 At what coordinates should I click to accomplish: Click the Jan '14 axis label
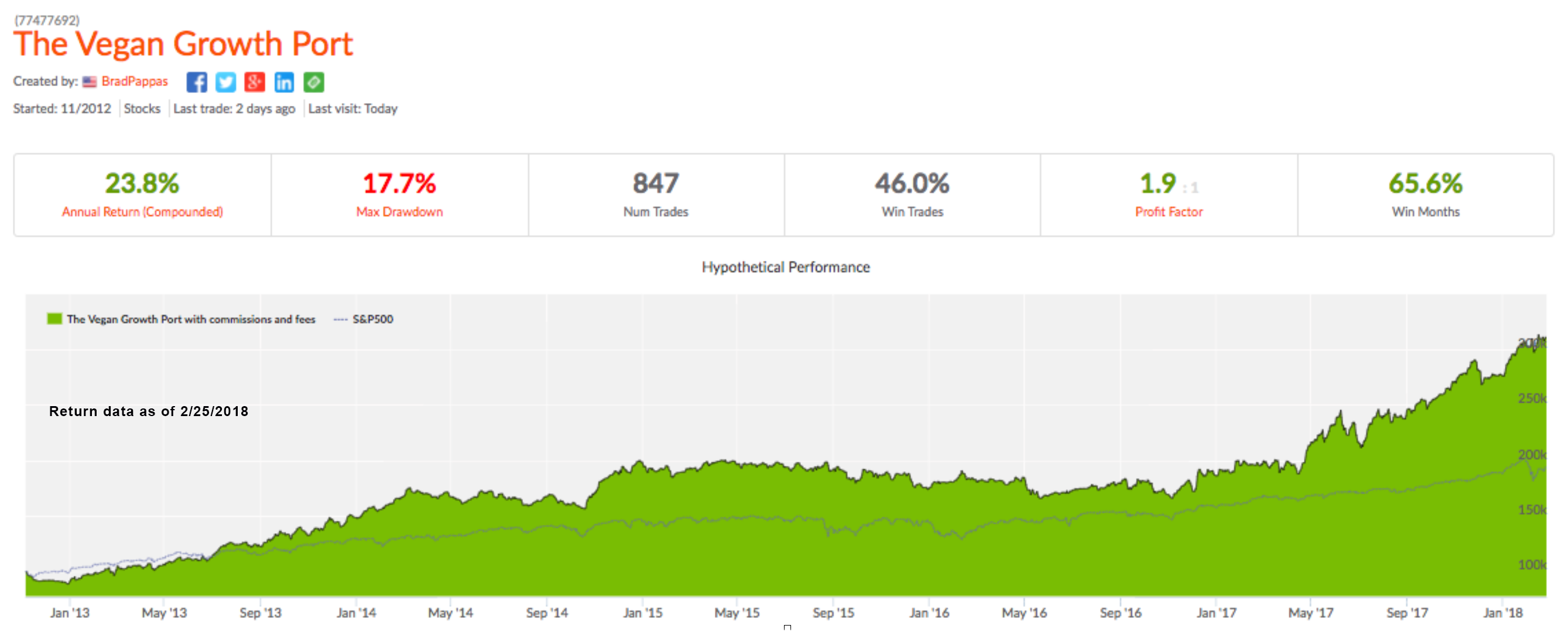356,613
